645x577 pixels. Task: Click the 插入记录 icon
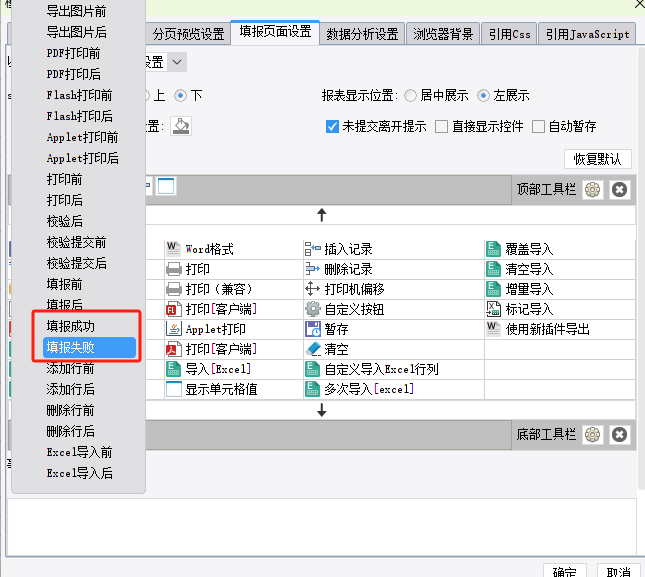click(x=312, y=249)
